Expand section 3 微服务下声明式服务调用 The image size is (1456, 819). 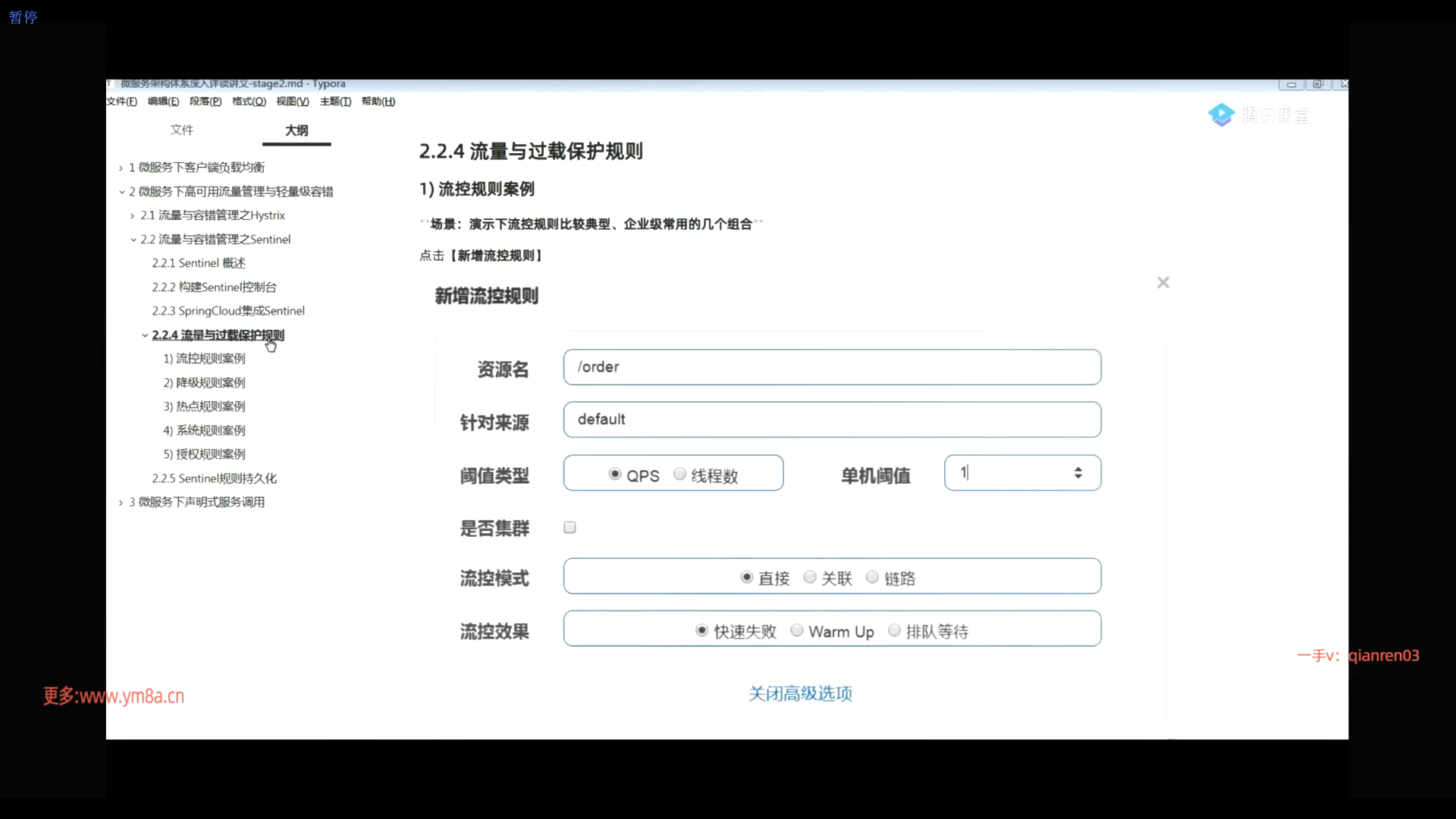click(x=121, y=503)
